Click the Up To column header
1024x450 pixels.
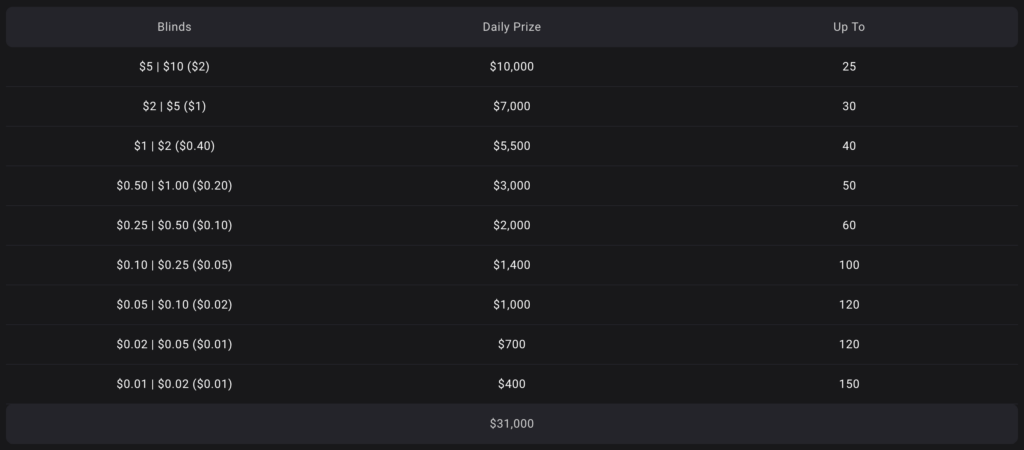(849, 27)
